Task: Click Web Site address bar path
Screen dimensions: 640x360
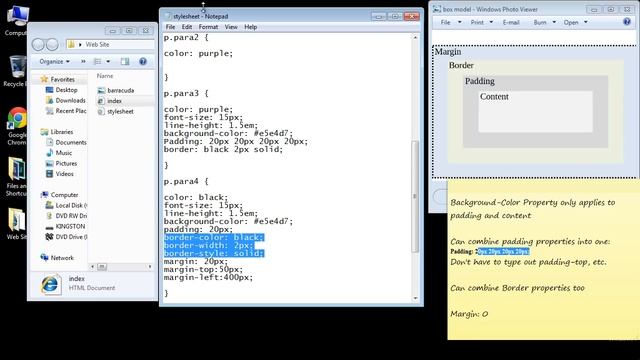Action: coord(97,44)
